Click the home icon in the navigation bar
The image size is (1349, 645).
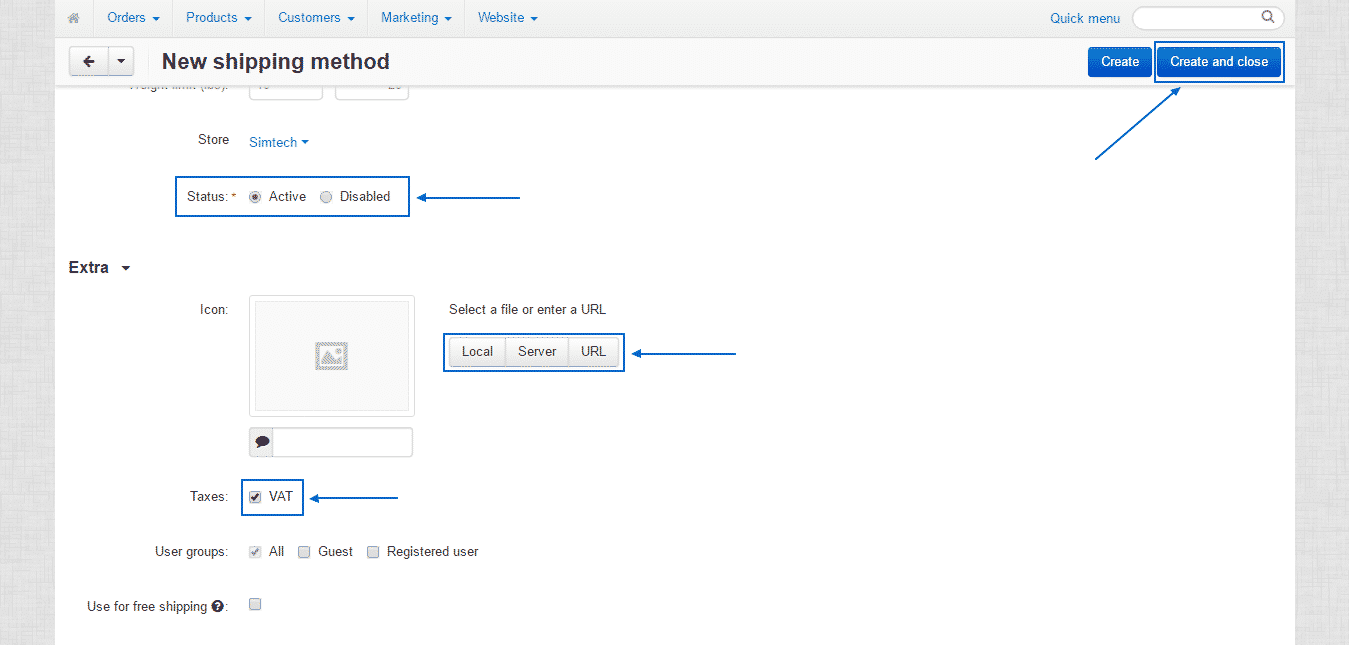pos(72,17)
